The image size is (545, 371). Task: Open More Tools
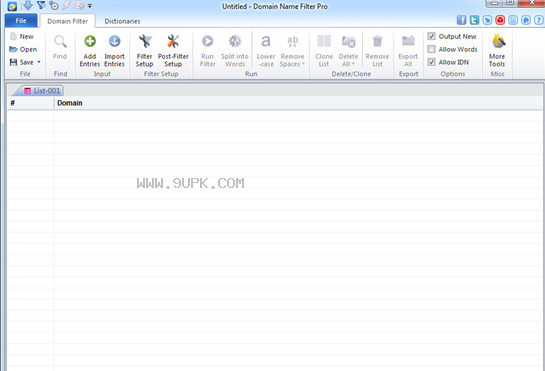(497, 51)
